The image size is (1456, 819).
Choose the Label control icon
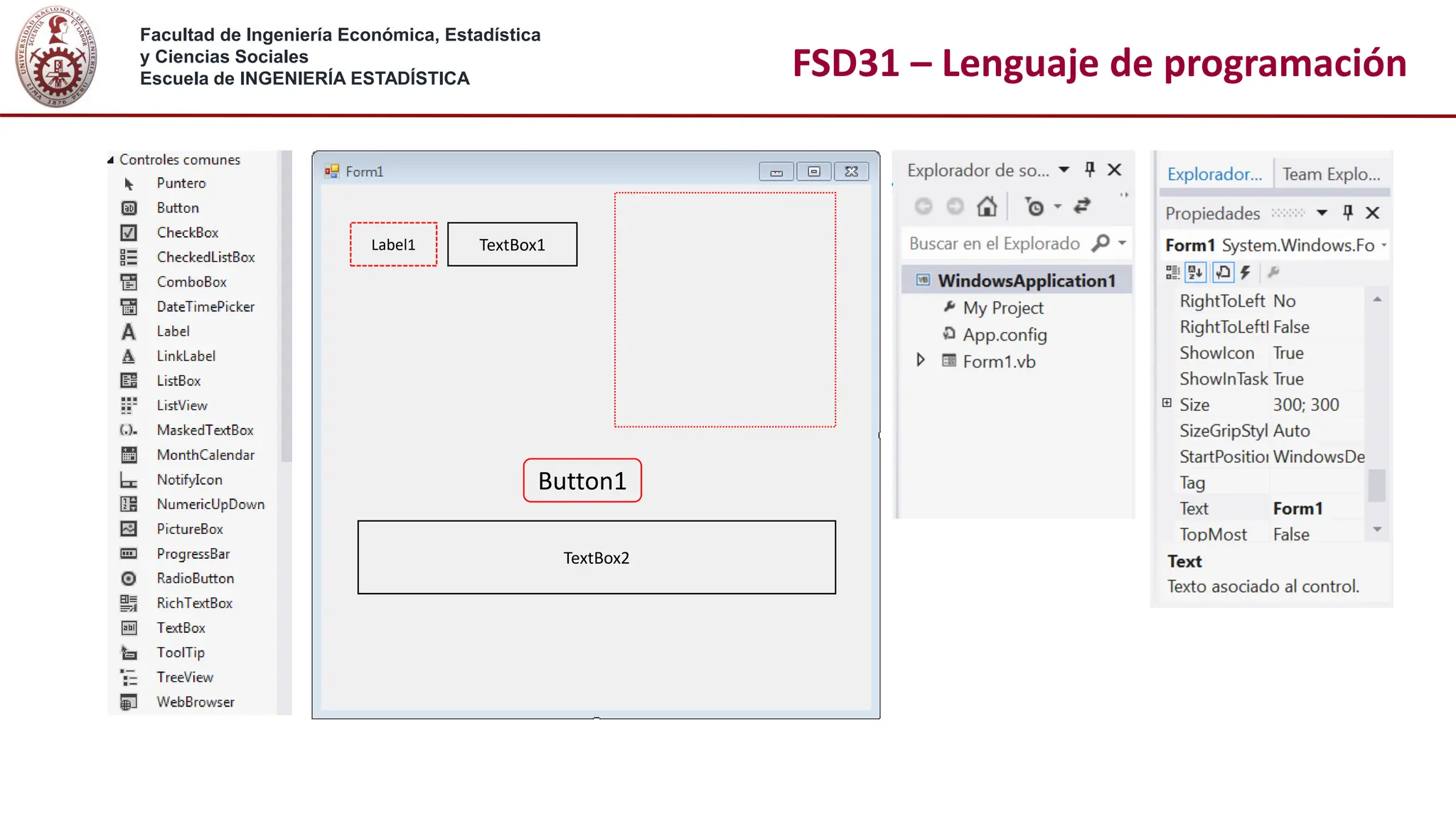coord(129,331)
